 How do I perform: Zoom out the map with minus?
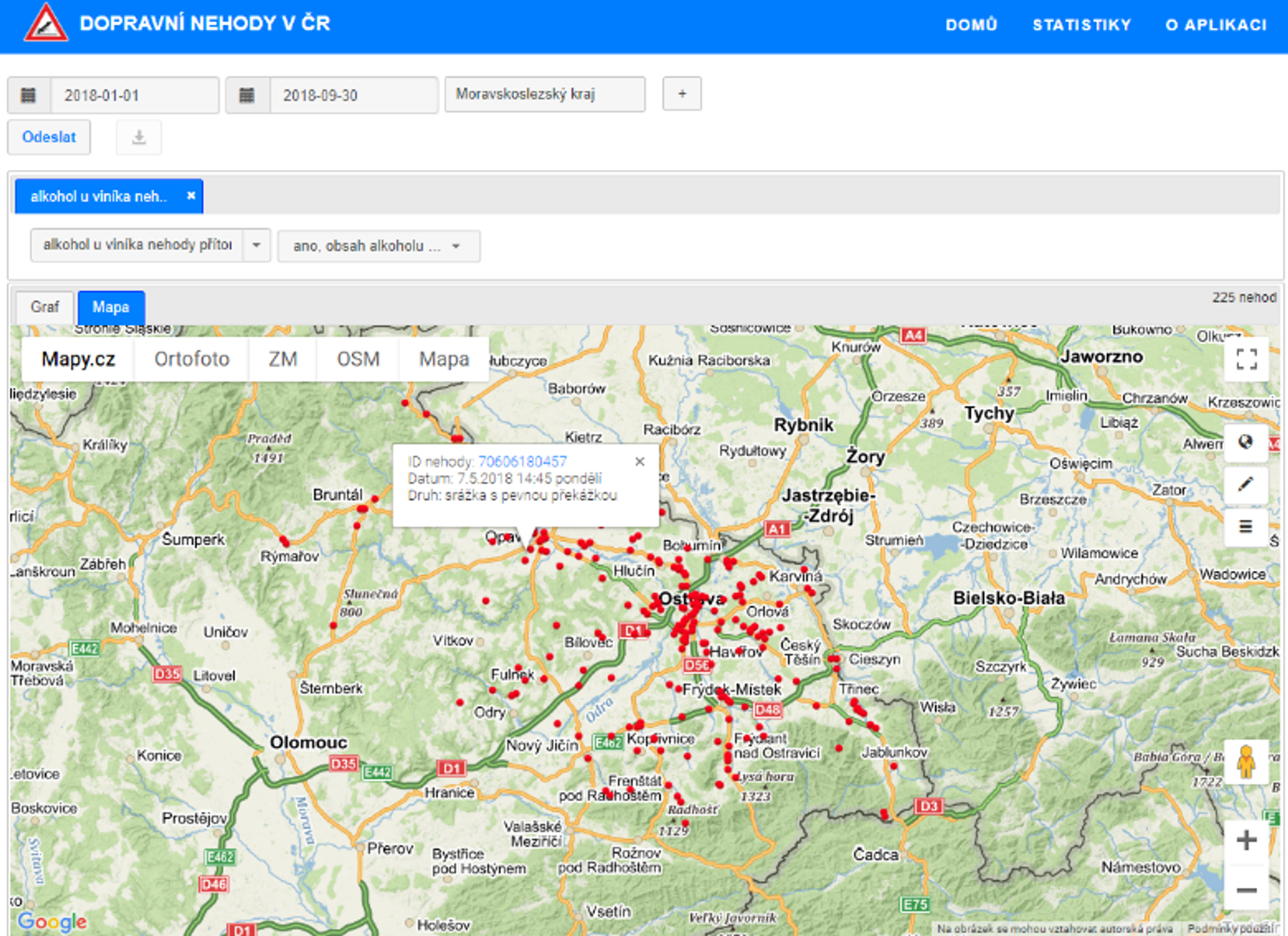click(1246, 889)
